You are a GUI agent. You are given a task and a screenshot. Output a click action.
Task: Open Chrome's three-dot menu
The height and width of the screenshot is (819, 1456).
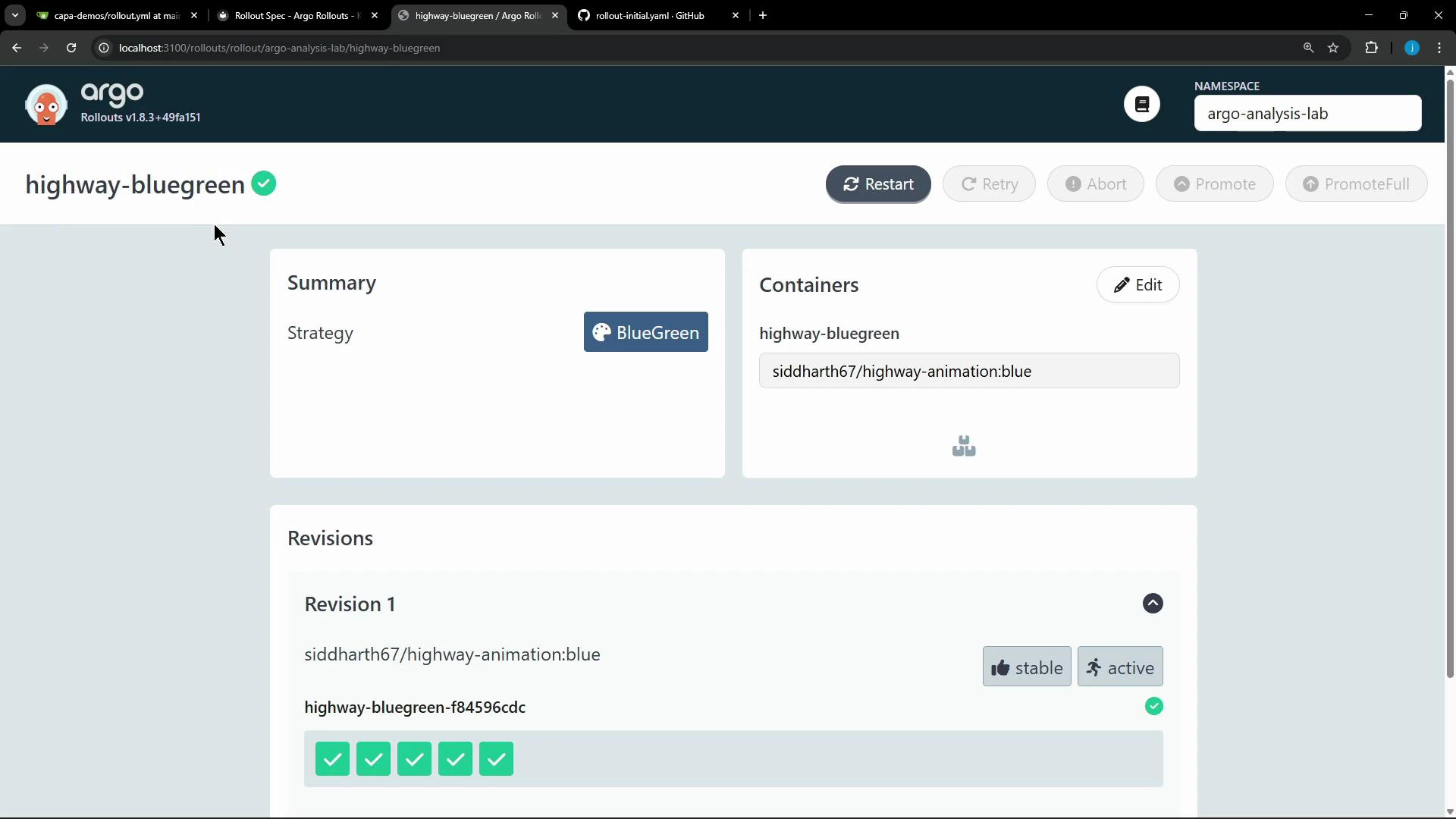1439,48
